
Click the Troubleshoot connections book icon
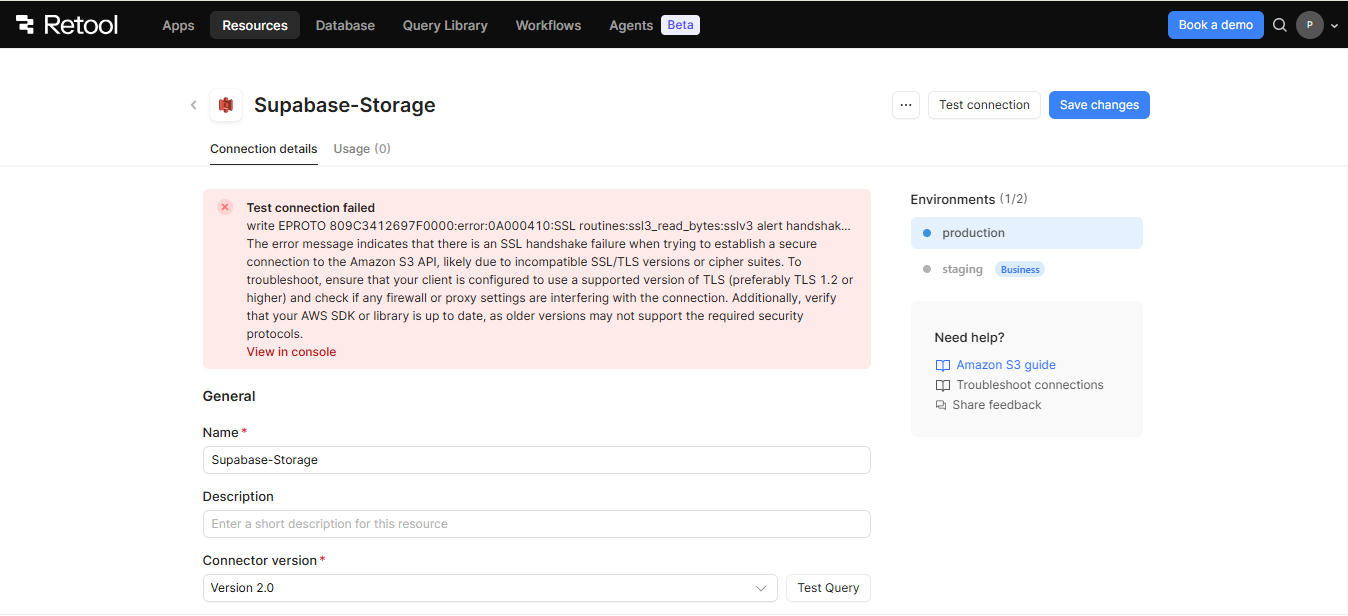coord(942,385)
